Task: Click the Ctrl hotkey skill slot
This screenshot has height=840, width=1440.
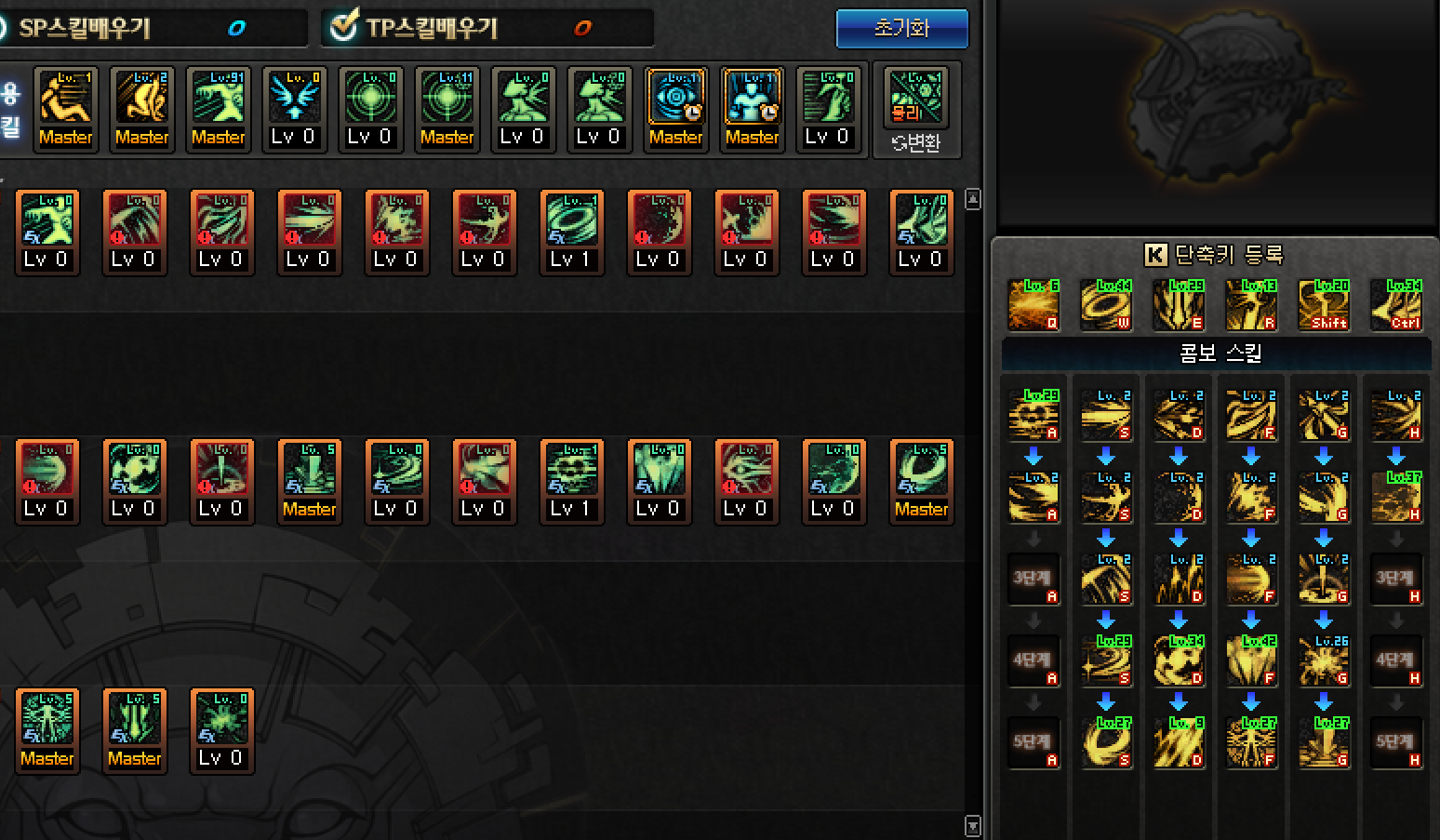Action: [x=1396, y=304]
